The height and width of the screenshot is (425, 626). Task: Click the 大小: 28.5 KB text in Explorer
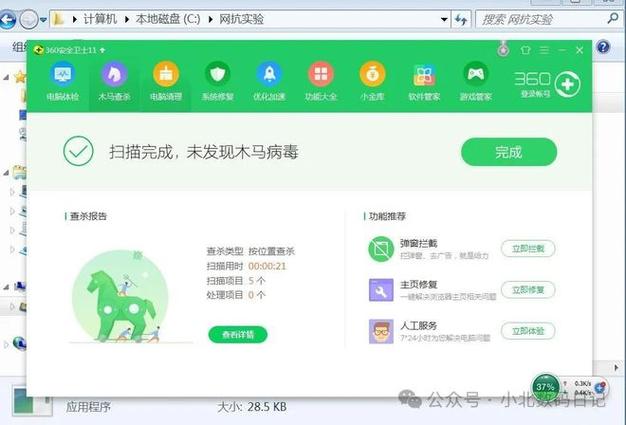(x=252, y=407)
